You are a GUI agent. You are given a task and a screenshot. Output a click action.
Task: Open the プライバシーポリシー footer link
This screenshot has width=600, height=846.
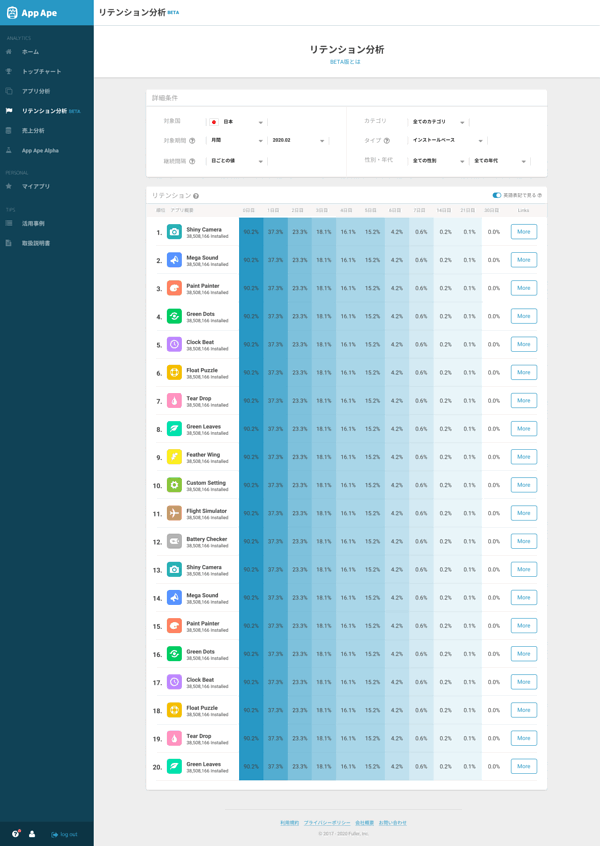[x=327, y=823]
